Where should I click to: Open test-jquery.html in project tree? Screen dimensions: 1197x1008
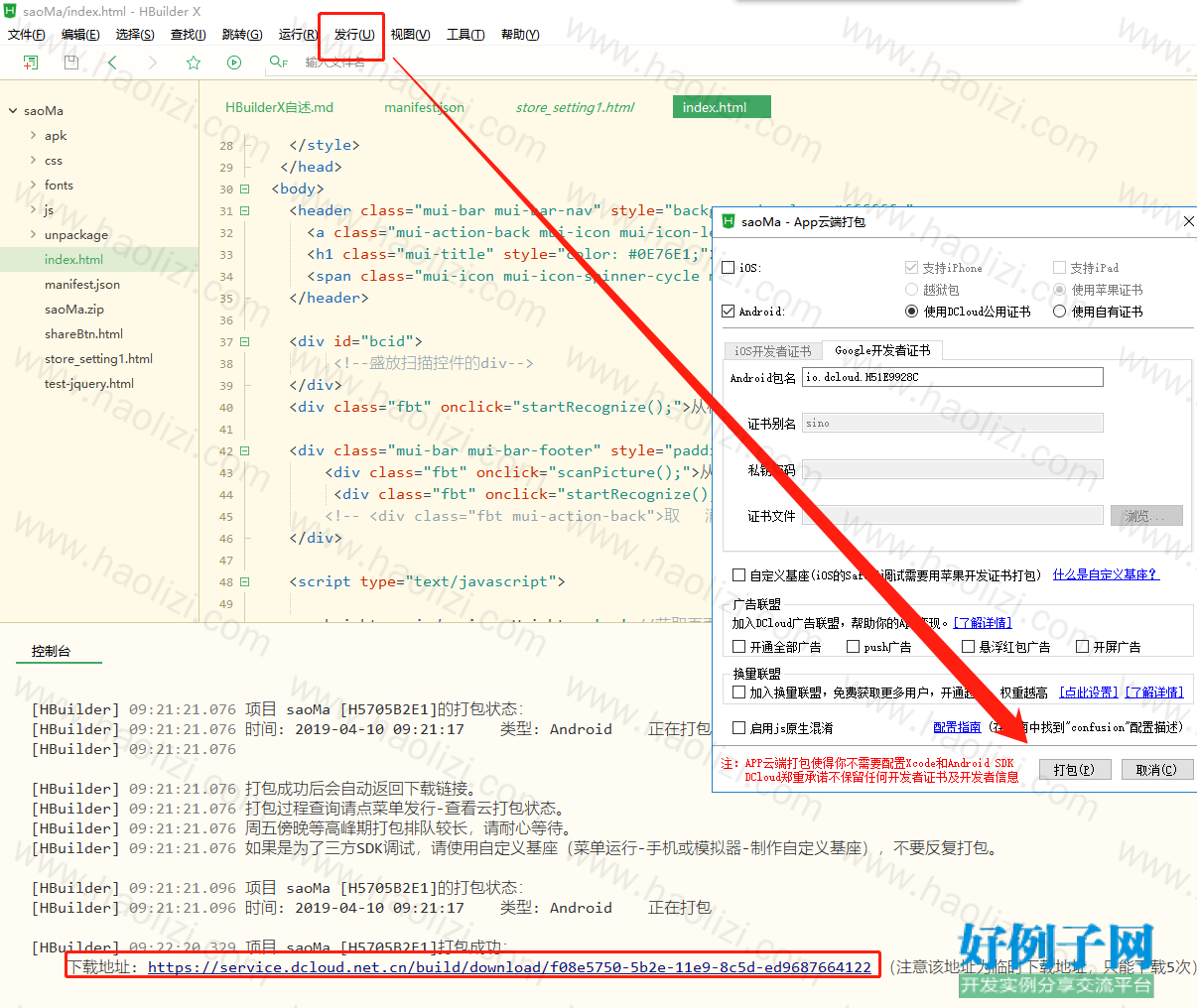pyautogui.click(x=89, y=384)
